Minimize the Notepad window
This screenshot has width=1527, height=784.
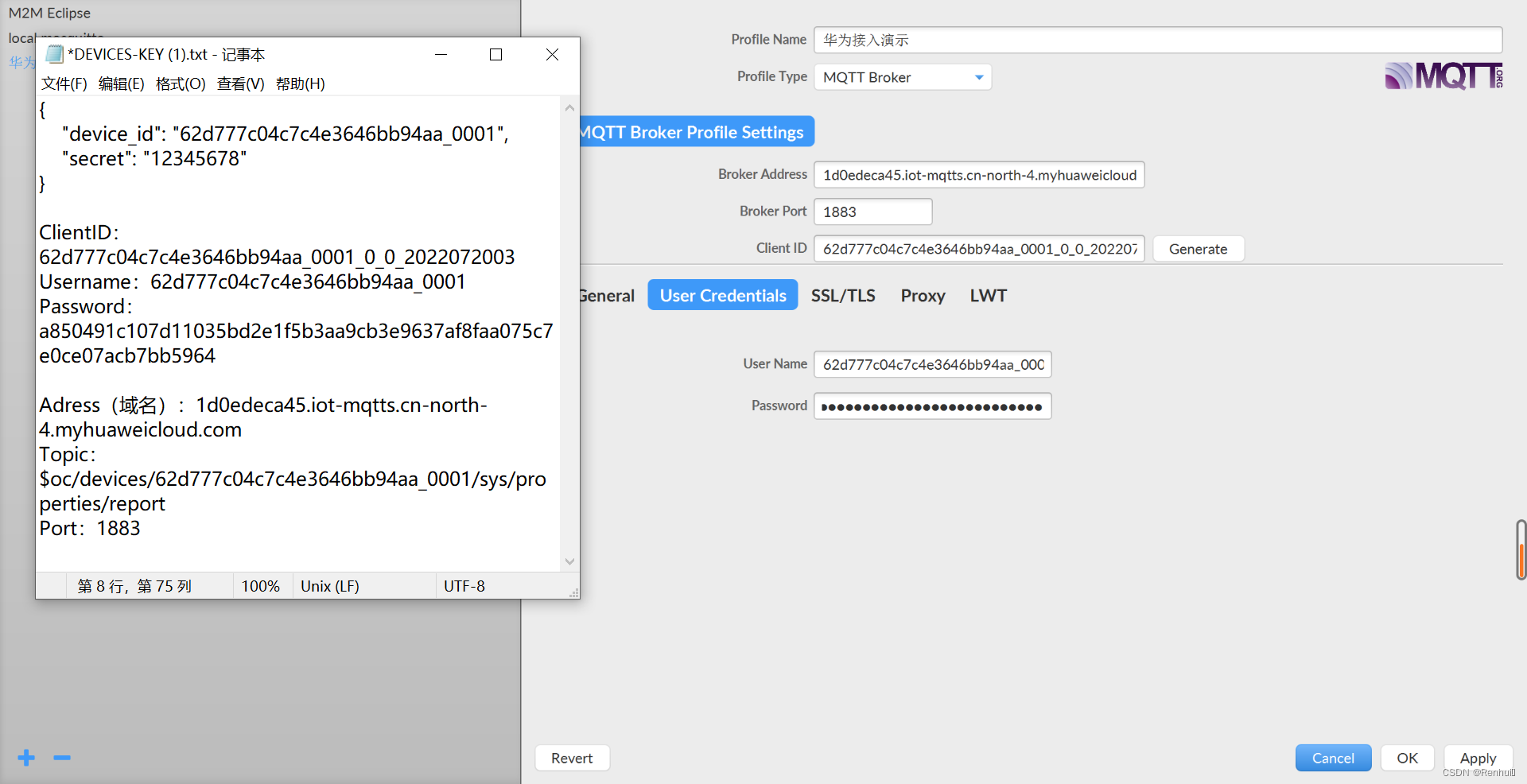coord(441,54)
